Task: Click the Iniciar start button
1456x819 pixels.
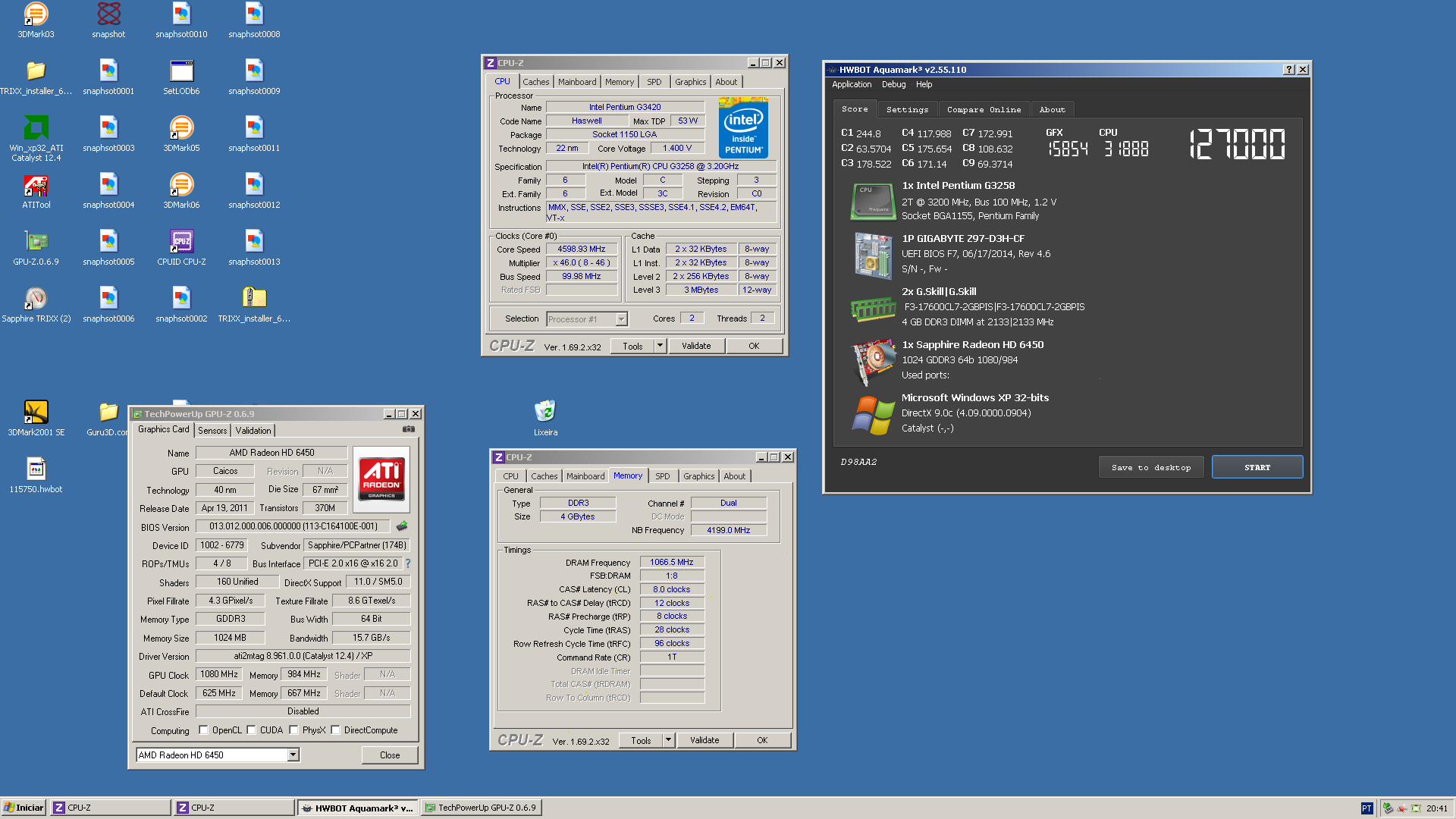Action: click(x=24, y=808)
